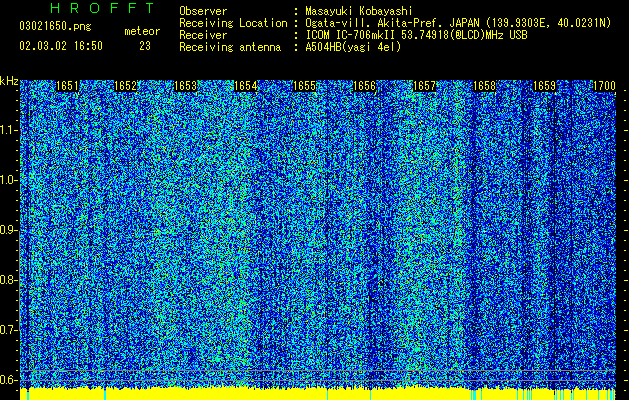
Task: Click the HROFFT title text
Action: click(102, 8)
